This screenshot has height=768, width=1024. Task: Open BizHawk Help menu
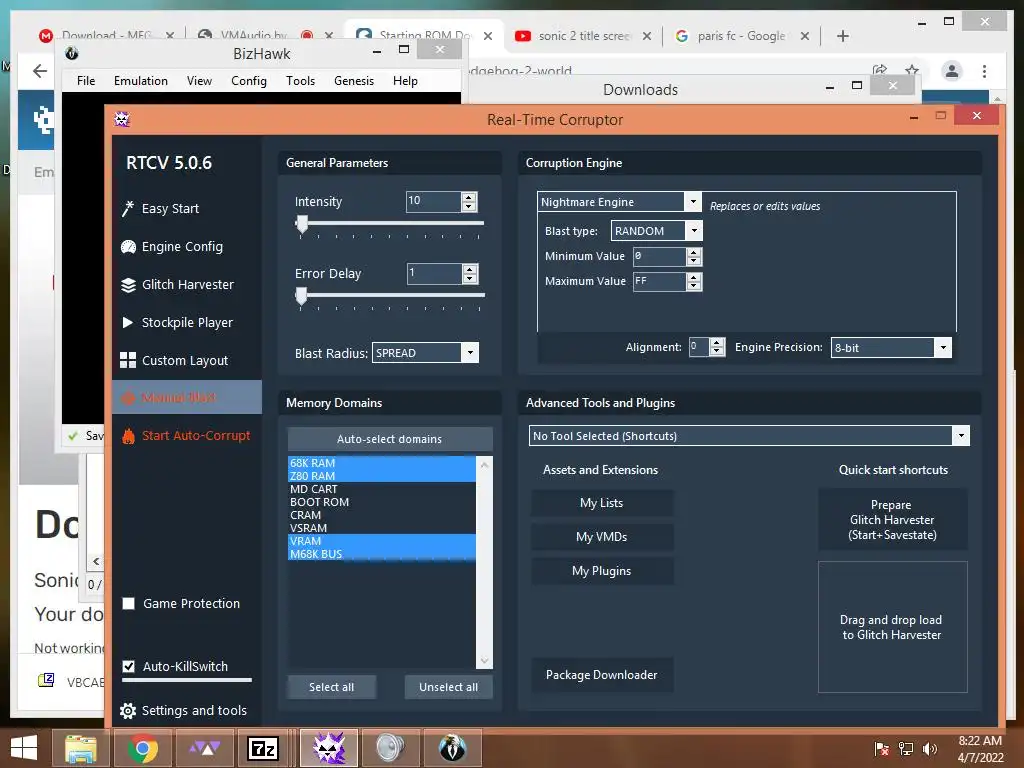coord(405,80)
